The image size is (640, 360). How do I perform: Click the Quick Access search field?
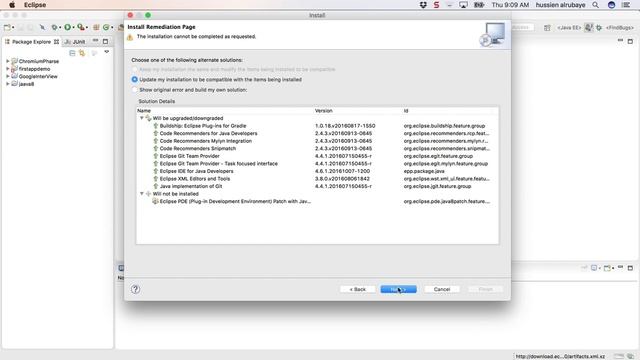(x=522, y=27)
